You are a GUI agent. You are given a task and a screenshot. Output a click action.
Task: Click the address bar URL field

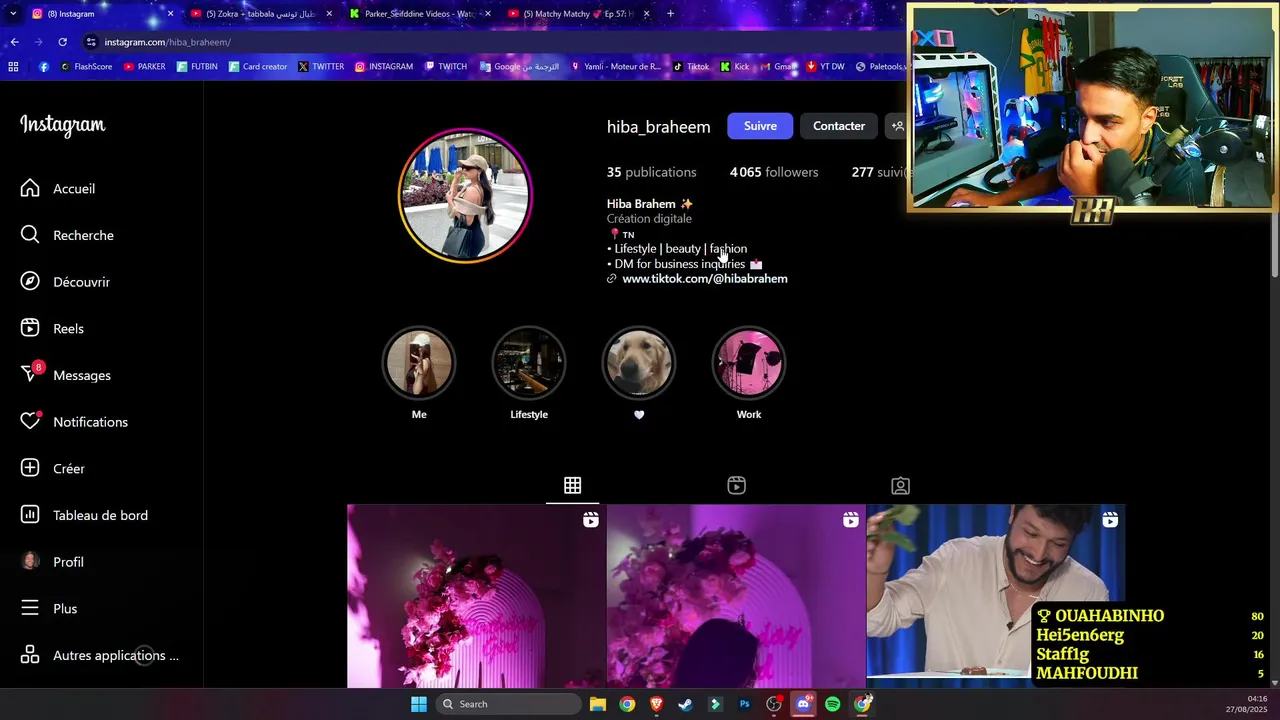490,42
